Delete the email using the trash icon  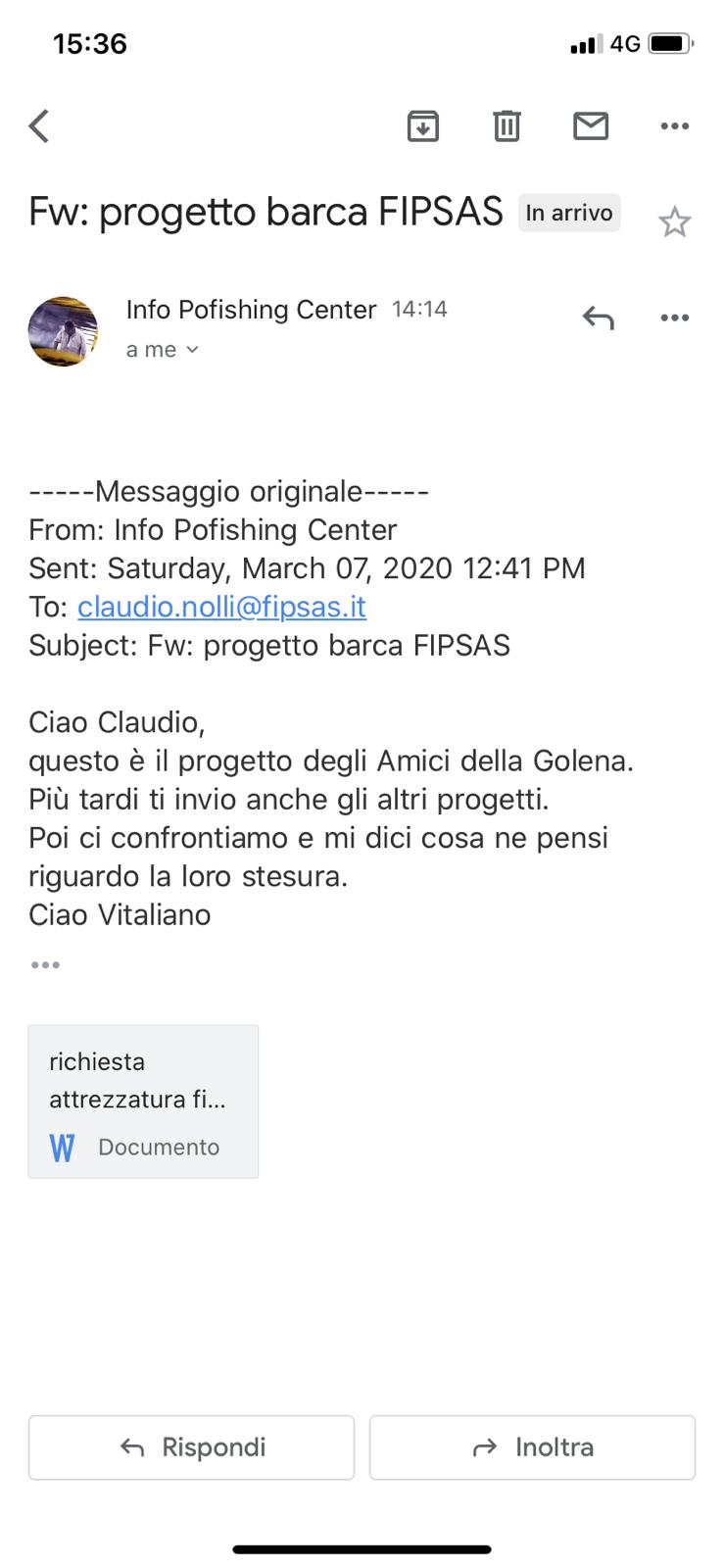click(507, 126)
